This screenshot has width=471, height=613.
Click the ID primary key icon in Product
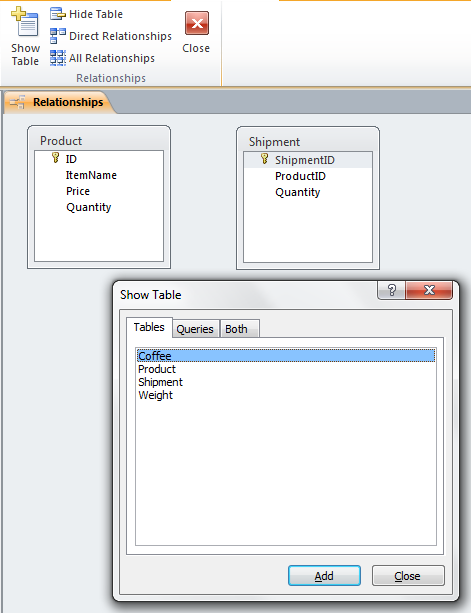point(56,158)
